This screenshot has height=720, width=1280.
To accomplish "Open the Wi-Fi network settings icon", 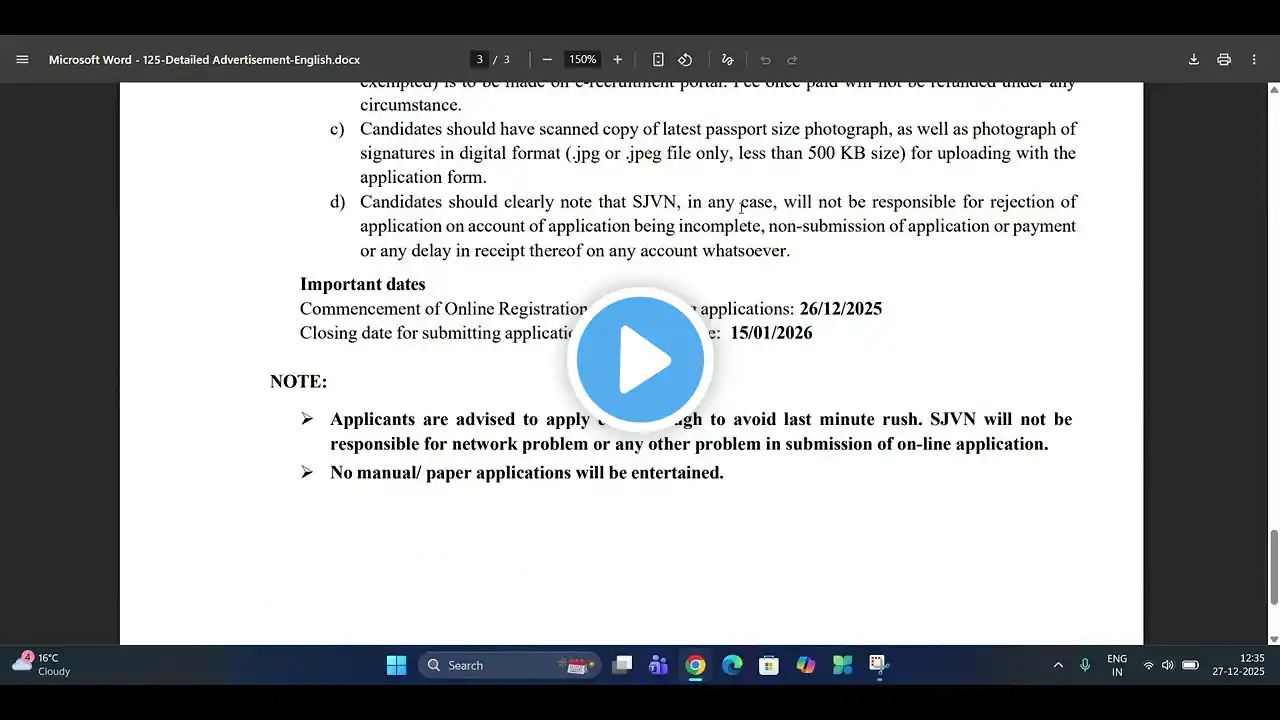I will (1148, 665).
